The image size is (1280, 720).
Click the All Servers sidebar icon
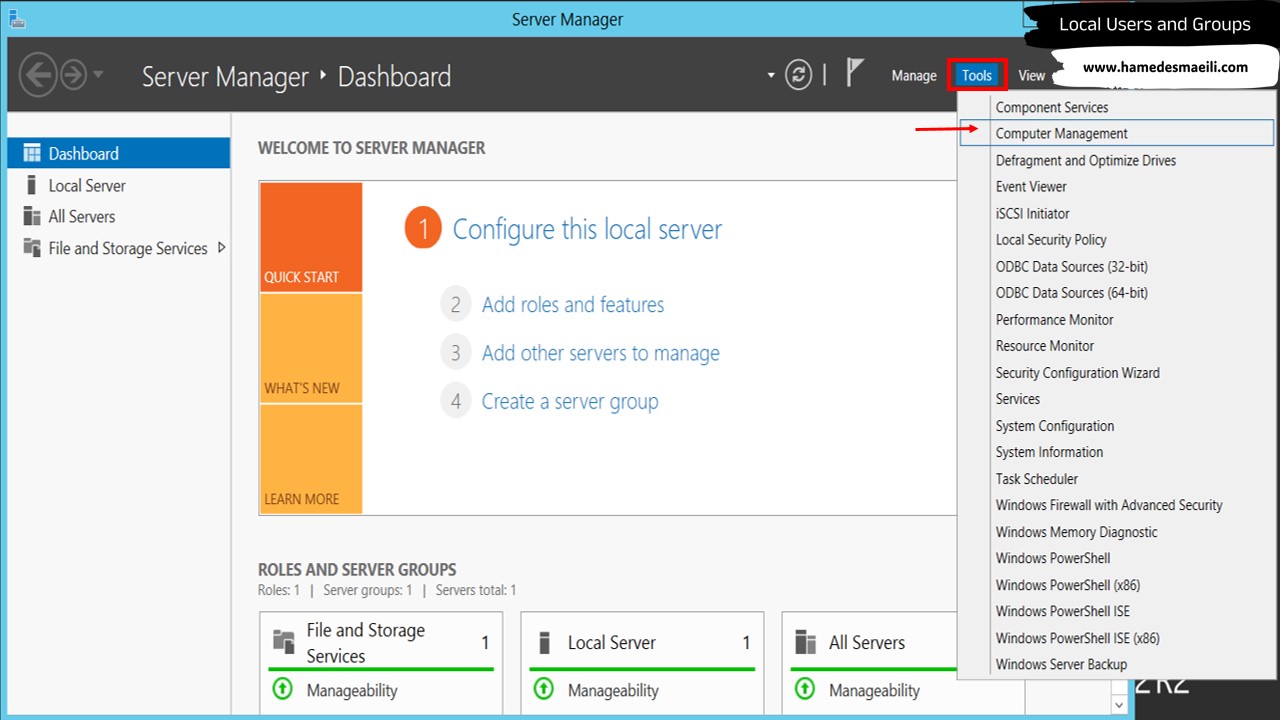32,216
